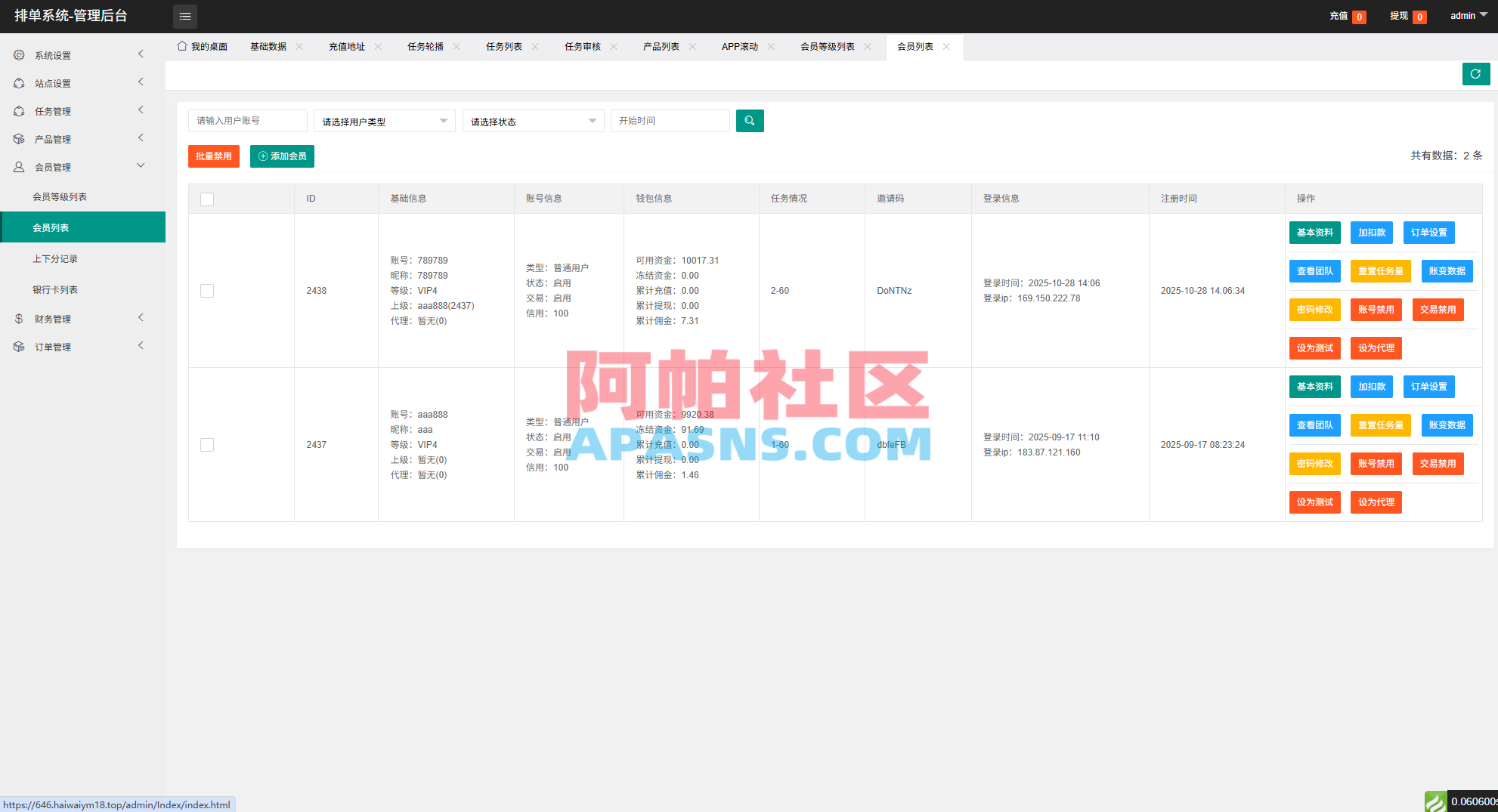Select the 系统设置 gear icon in sidebar
The height and width of the screenshot is (812, 1498).
19,54
